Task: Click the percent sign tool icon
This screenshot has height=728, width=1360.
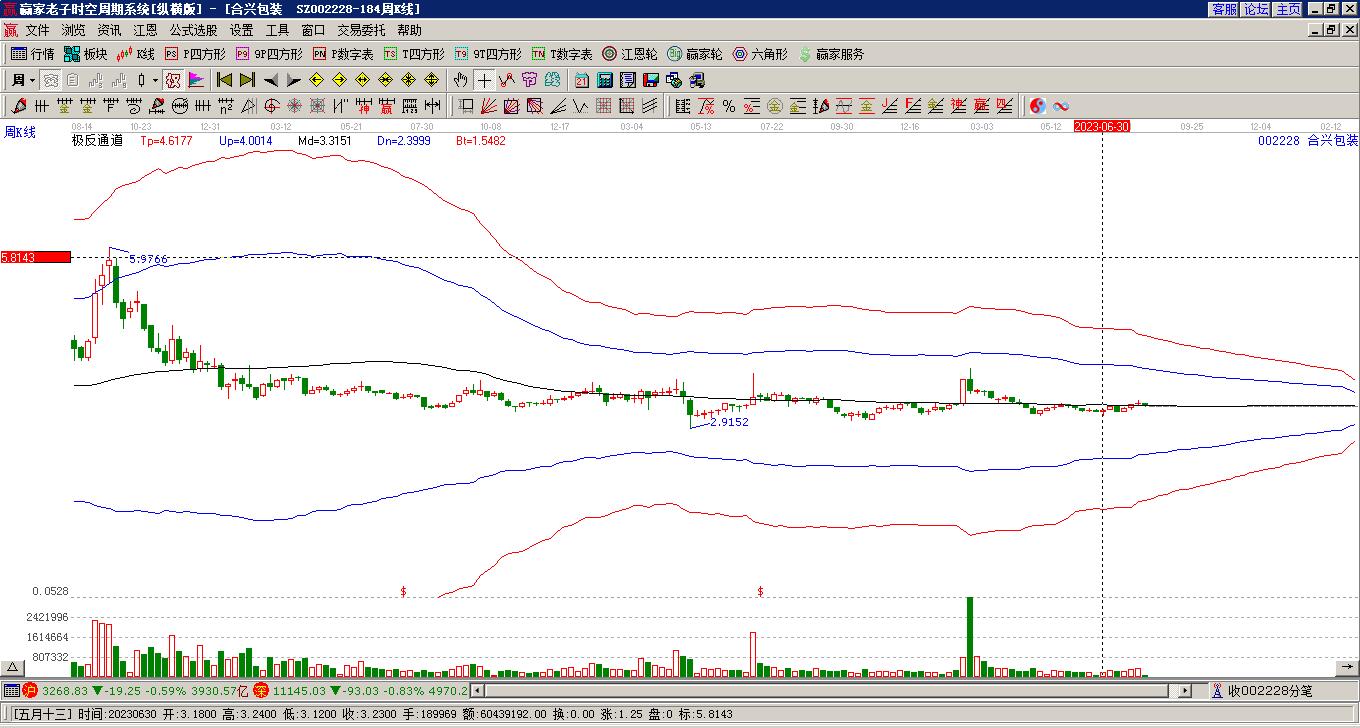Action: (x=729, y=106)
